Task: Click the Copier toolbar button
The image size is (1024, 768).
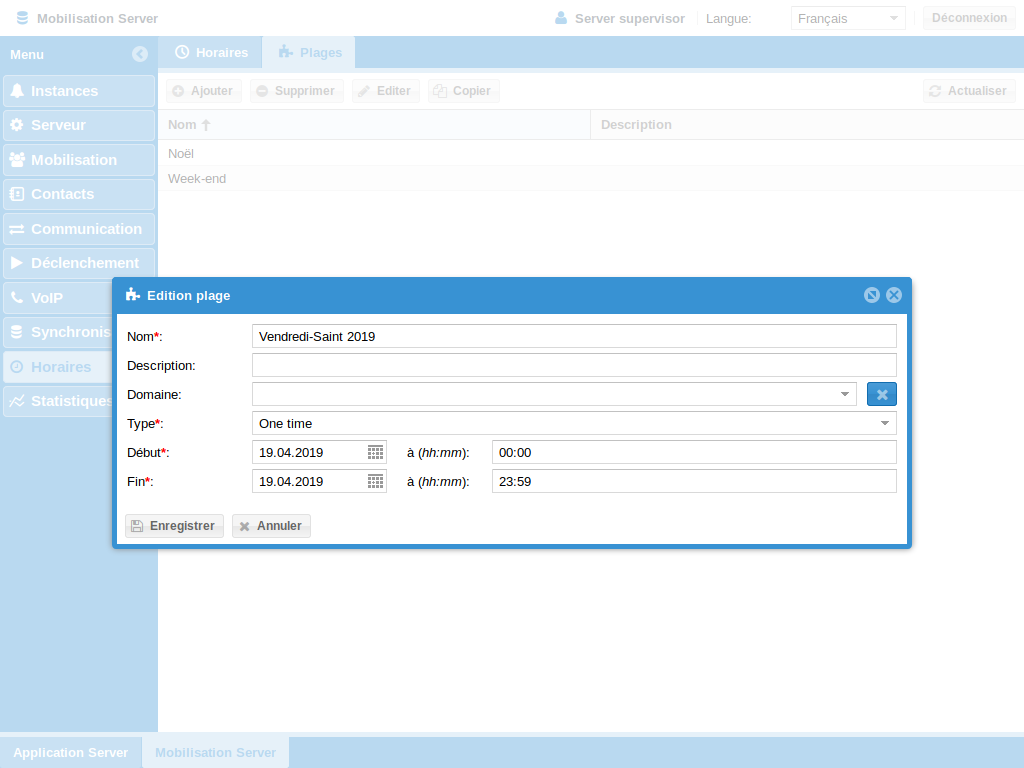Action: click(464, 91)
